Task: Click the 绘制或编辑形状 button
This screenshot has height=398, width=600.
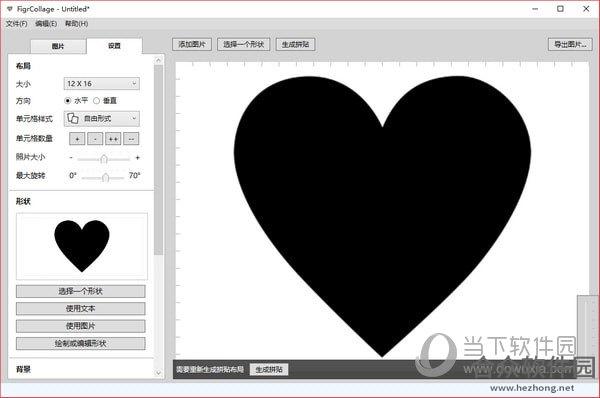Action: coord(80,343)
